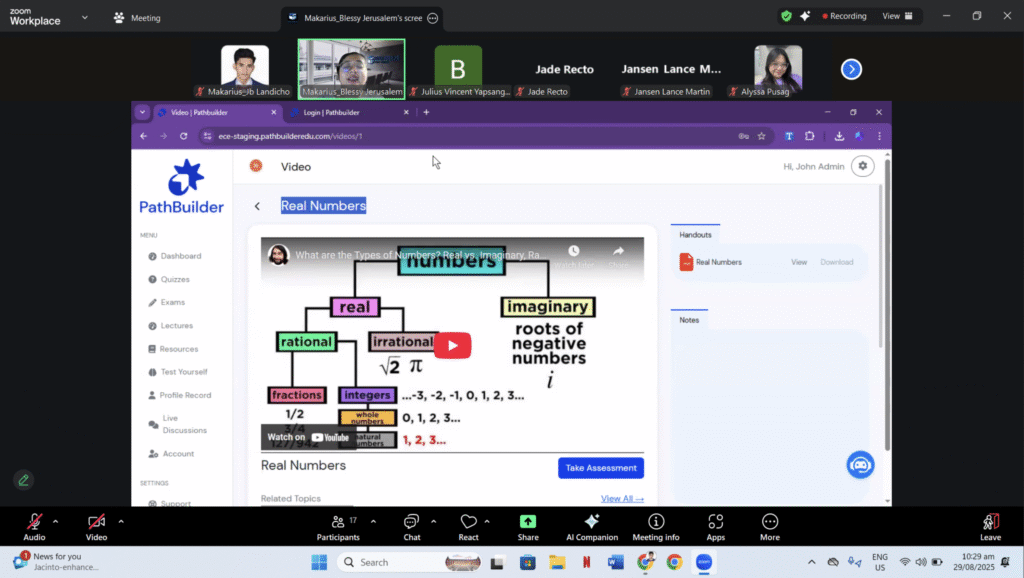Start video with the camera icon

[96, 522]
